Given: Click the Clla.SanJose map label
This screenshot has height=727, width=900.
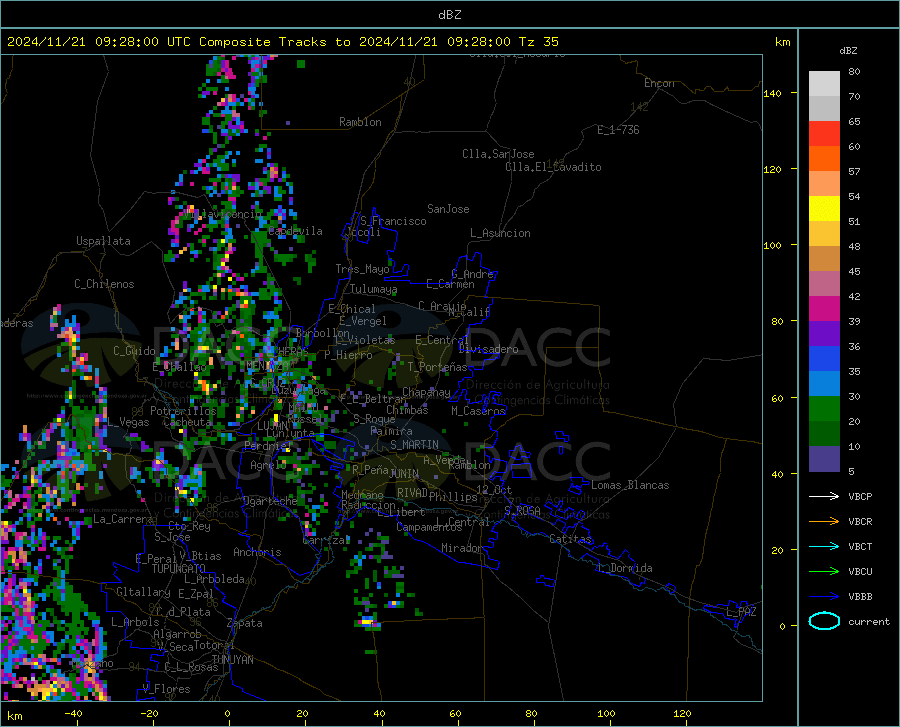Looking at the screenshot, I should pos(498,154).
